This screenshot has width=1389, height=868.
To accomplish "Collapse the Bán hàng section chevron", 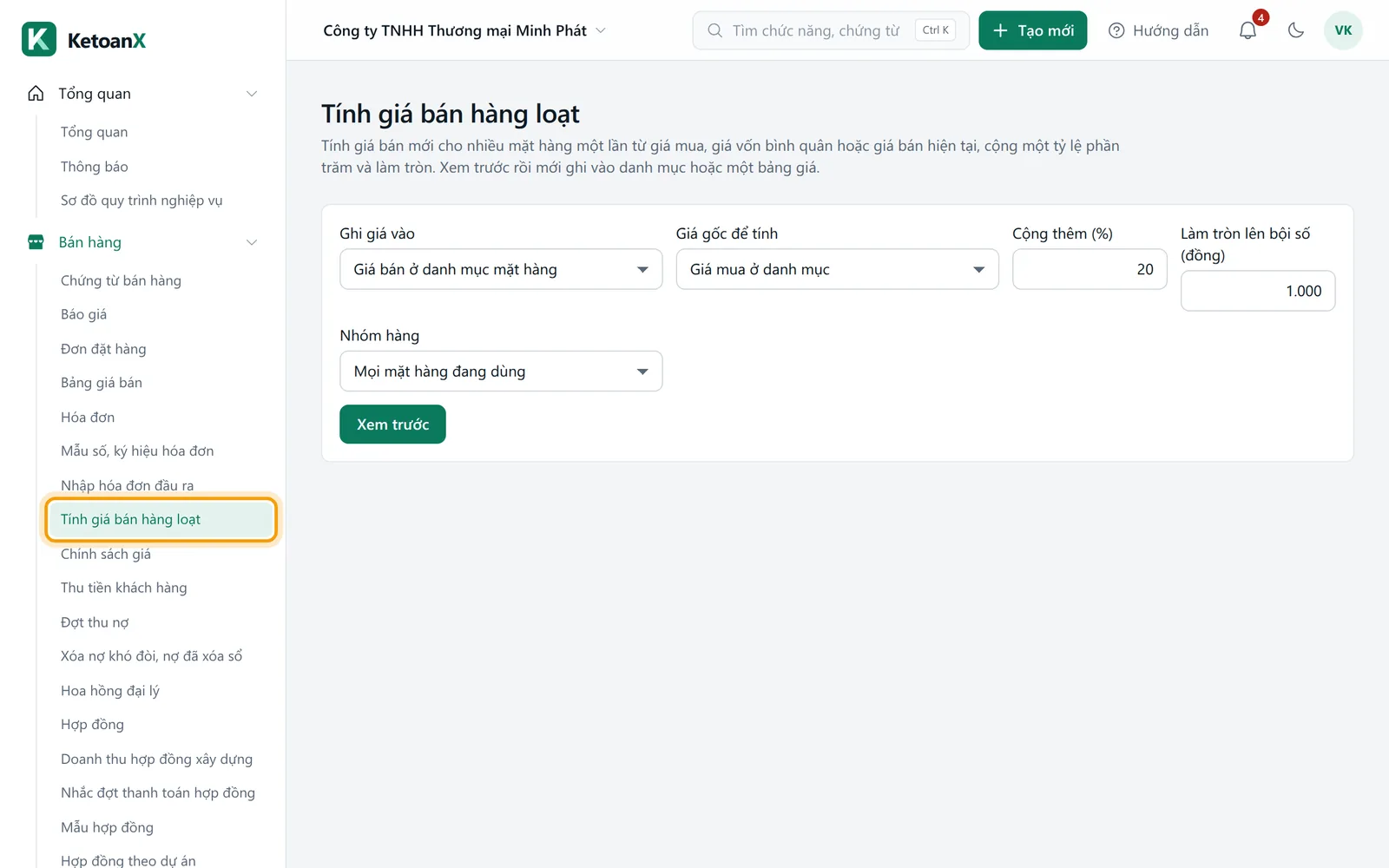I will tap(252, 242).
